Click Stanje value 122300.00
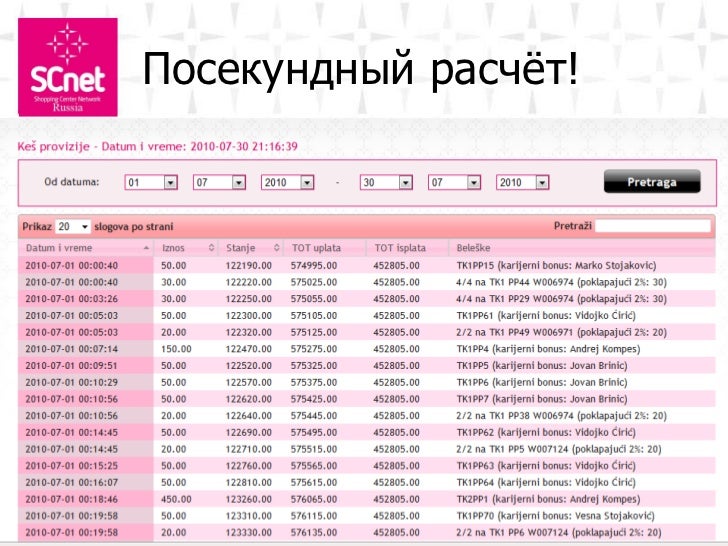Image resolution: width=728 pixels, height=546 pixels. (248, 316)
